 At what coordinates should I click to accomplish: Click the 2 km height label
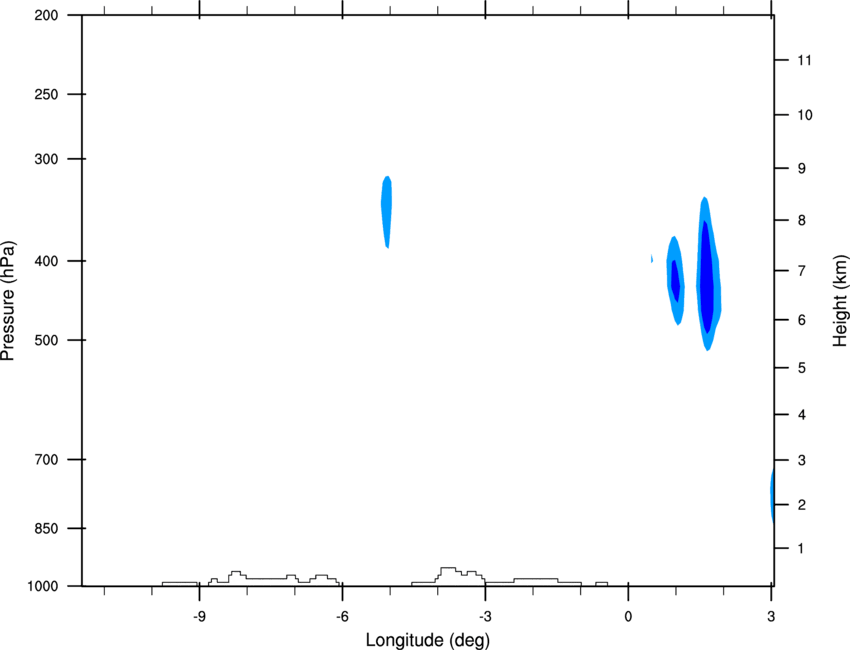pyautogui.click(x=801, y=505)
